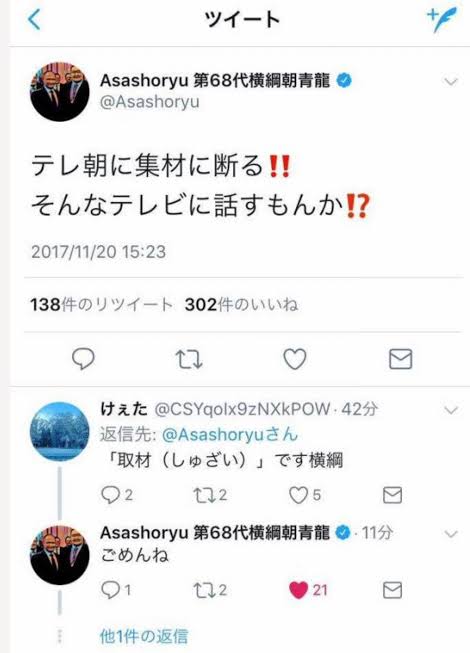Open options chevron on main tweet
The image size is (470, 653).
tap(451, 81)
